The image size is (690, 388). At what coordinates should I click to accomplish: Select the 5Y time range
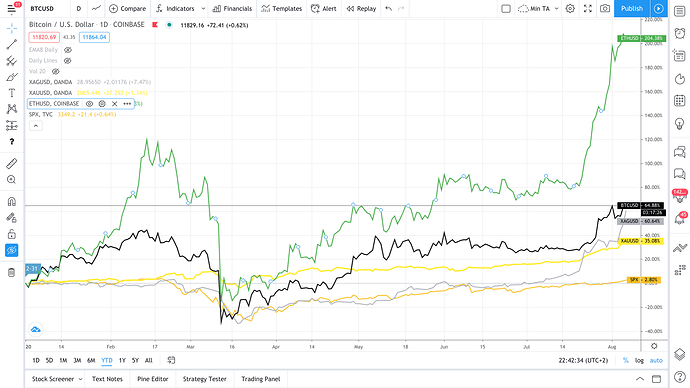tap(135, 360)
